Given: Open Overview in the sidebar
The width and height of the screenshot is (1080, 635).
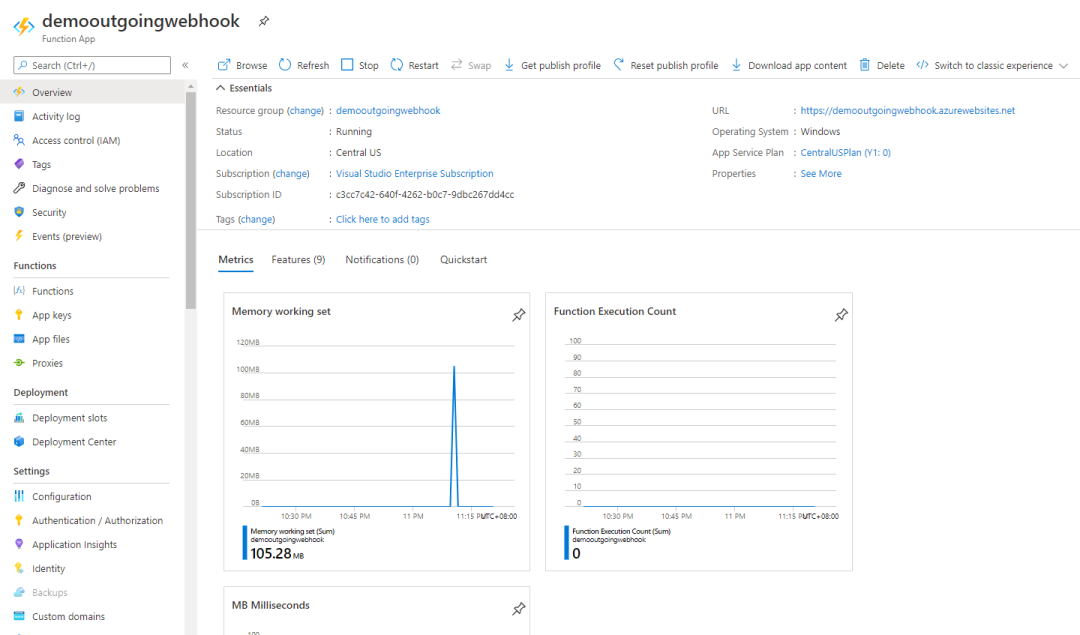Looking at the screenshot, I should coord(92,92).
